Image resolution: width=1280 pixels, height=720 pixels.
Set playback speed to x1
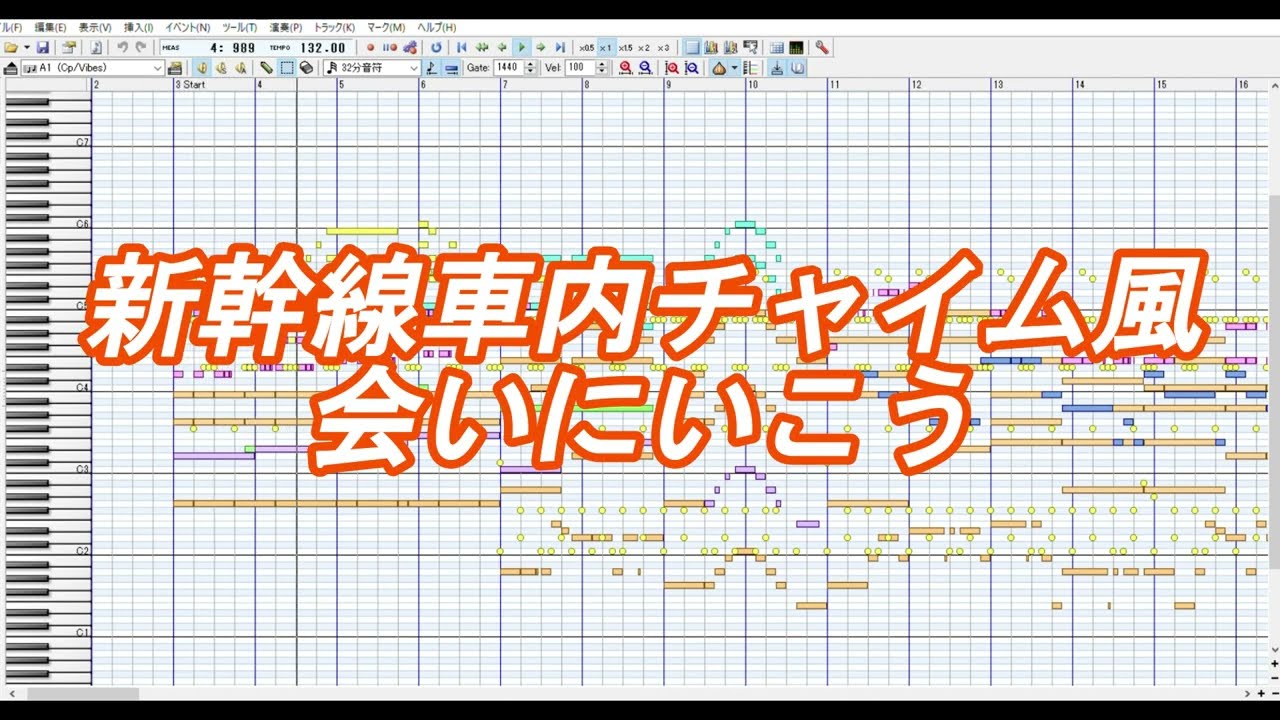coord(606,47)
